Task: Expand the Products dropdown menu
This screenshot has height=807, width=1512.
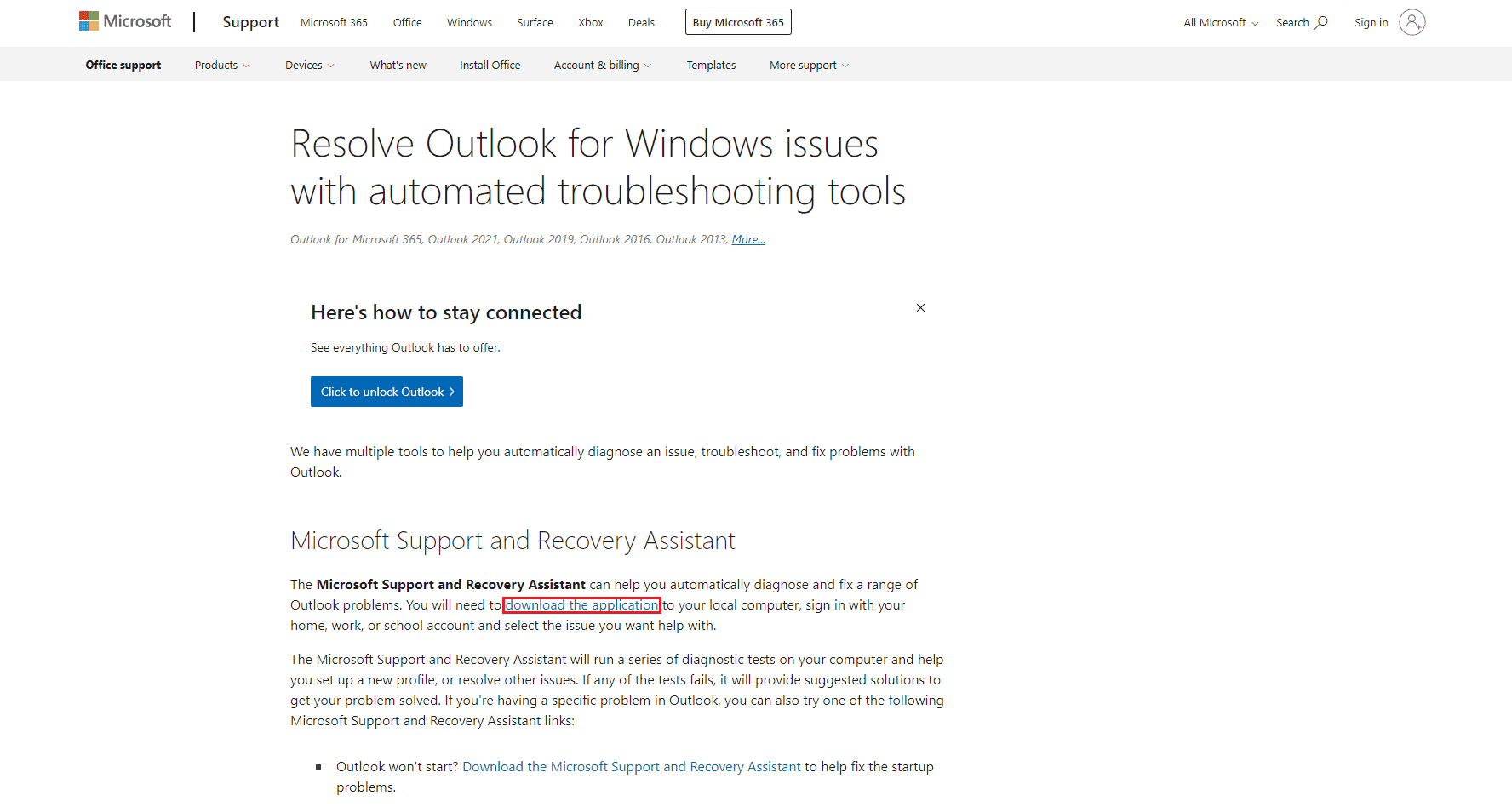Action: pos(222,65)
